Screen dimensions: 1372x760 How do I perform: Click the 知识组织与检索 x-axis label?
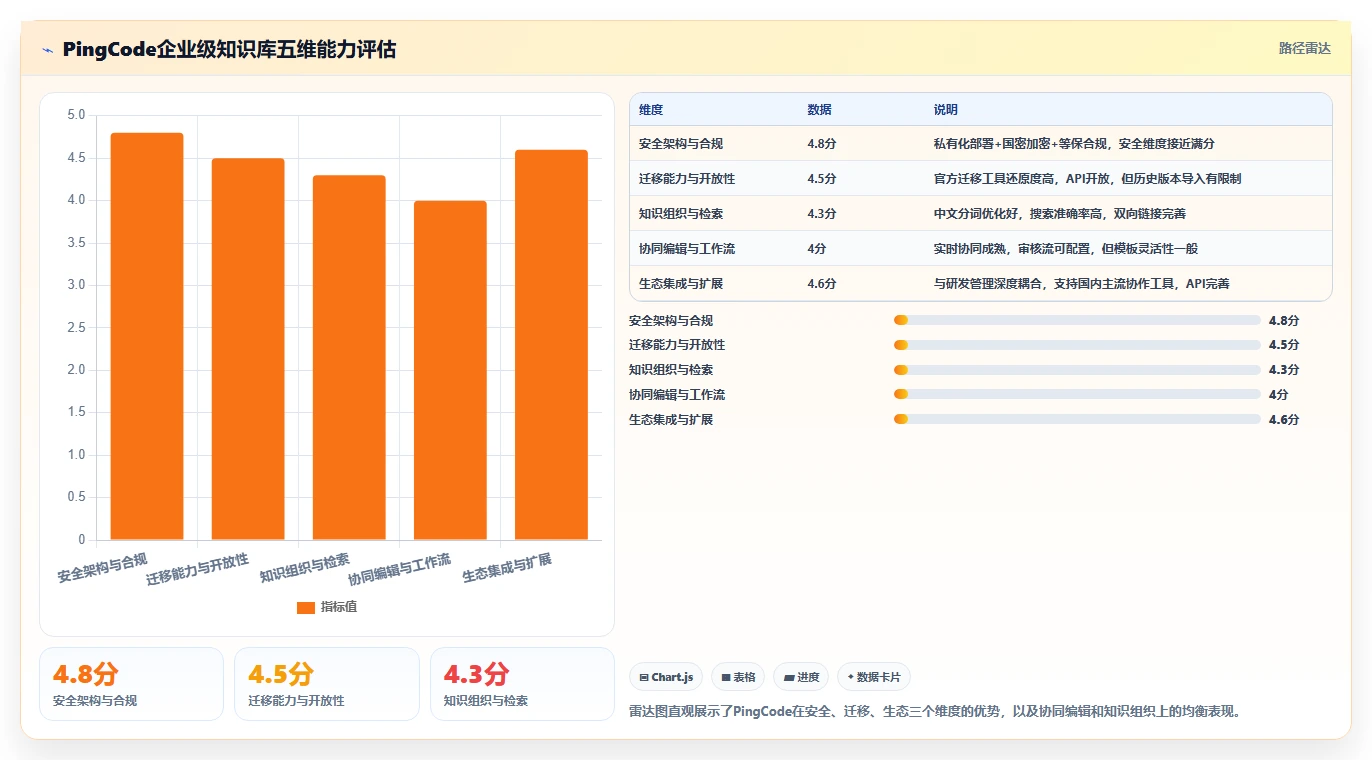305,568
